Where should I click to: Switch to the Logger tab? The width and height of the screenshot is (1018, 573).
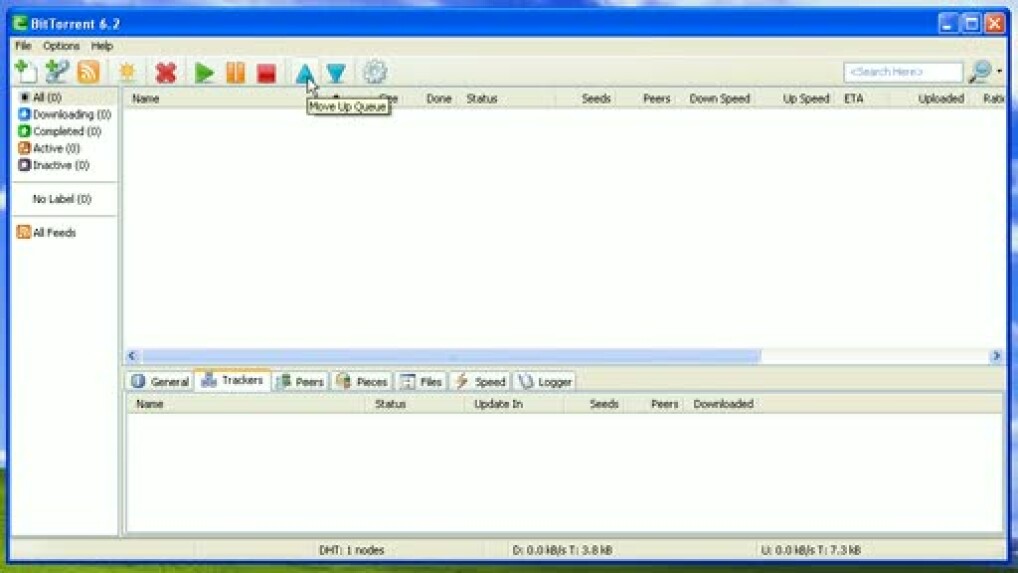click(545, 382)
